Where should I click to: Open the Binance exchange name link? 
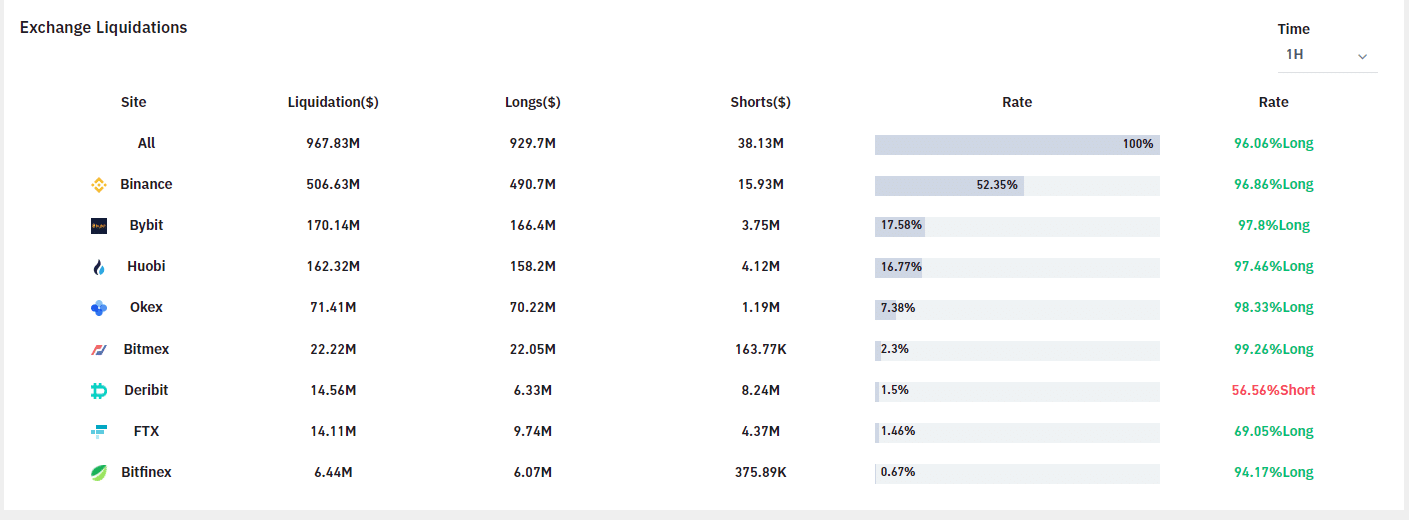coord(146,184)
